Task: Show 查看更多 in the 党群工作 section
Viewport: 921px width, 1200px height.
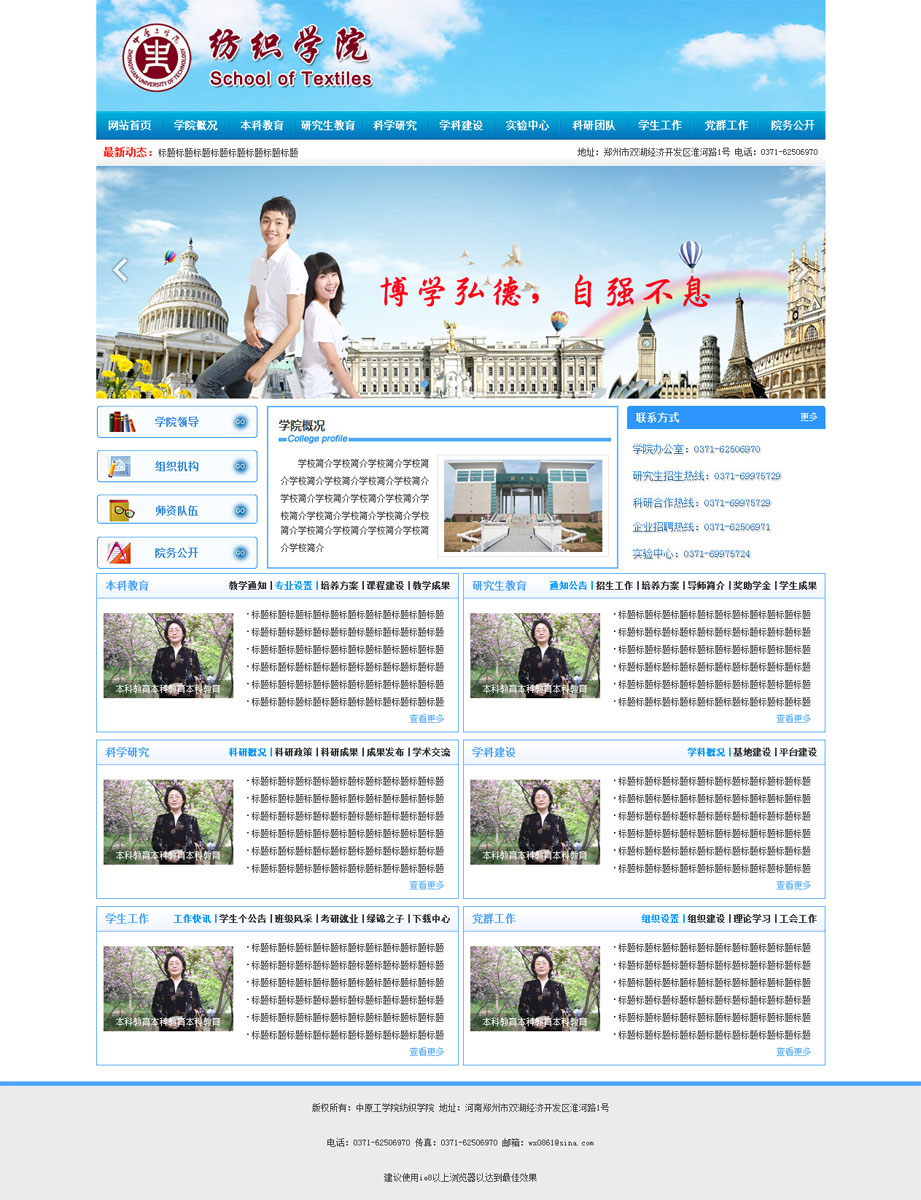Action: (793, 1052)
